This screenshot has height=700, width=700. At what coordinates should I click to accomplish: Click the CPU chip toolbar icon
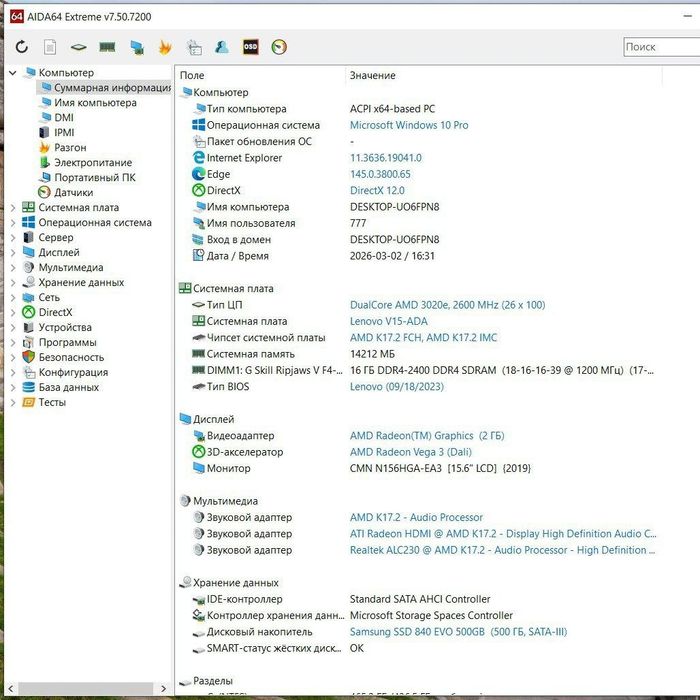[78, 47]
